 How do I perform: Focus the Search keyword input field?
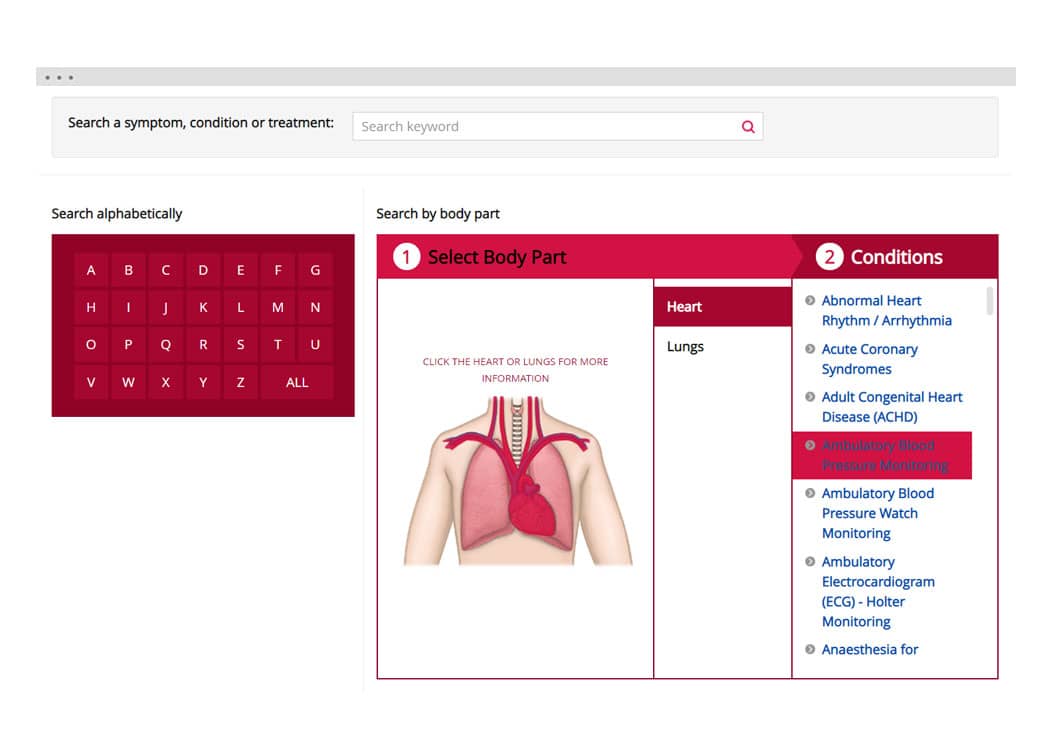click(x=545, y=127)
